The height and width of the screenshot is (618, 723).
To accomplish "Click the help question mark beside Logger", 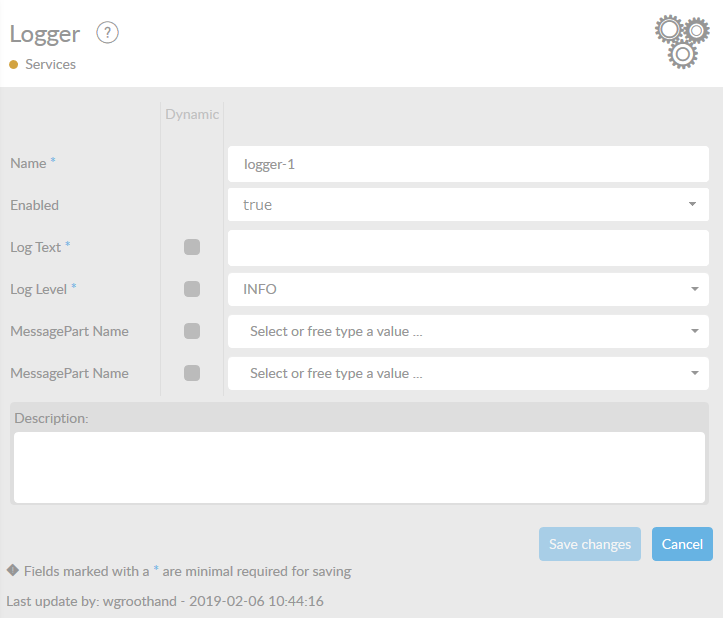I will (x=107, y=33).
